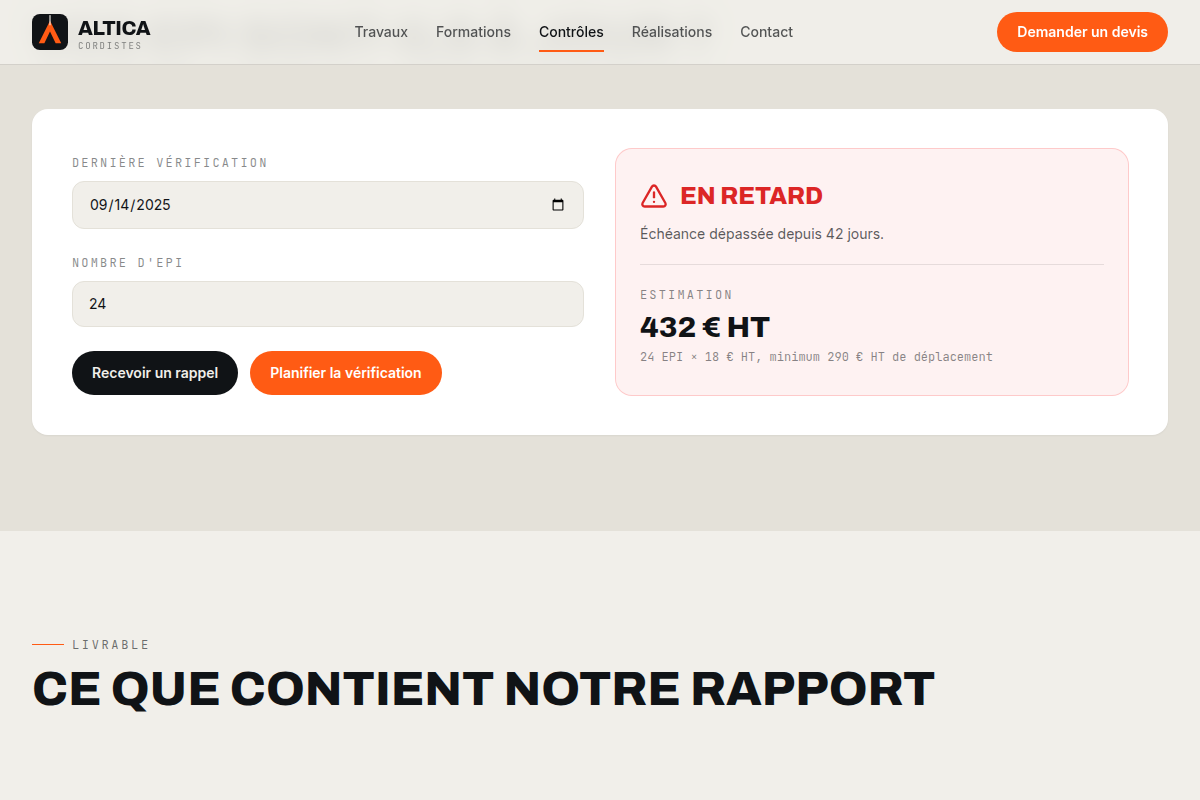
Task: Click 'CE QUE CONTIENT NOTRE RAPPORT' heading
Action: point(484,688)
